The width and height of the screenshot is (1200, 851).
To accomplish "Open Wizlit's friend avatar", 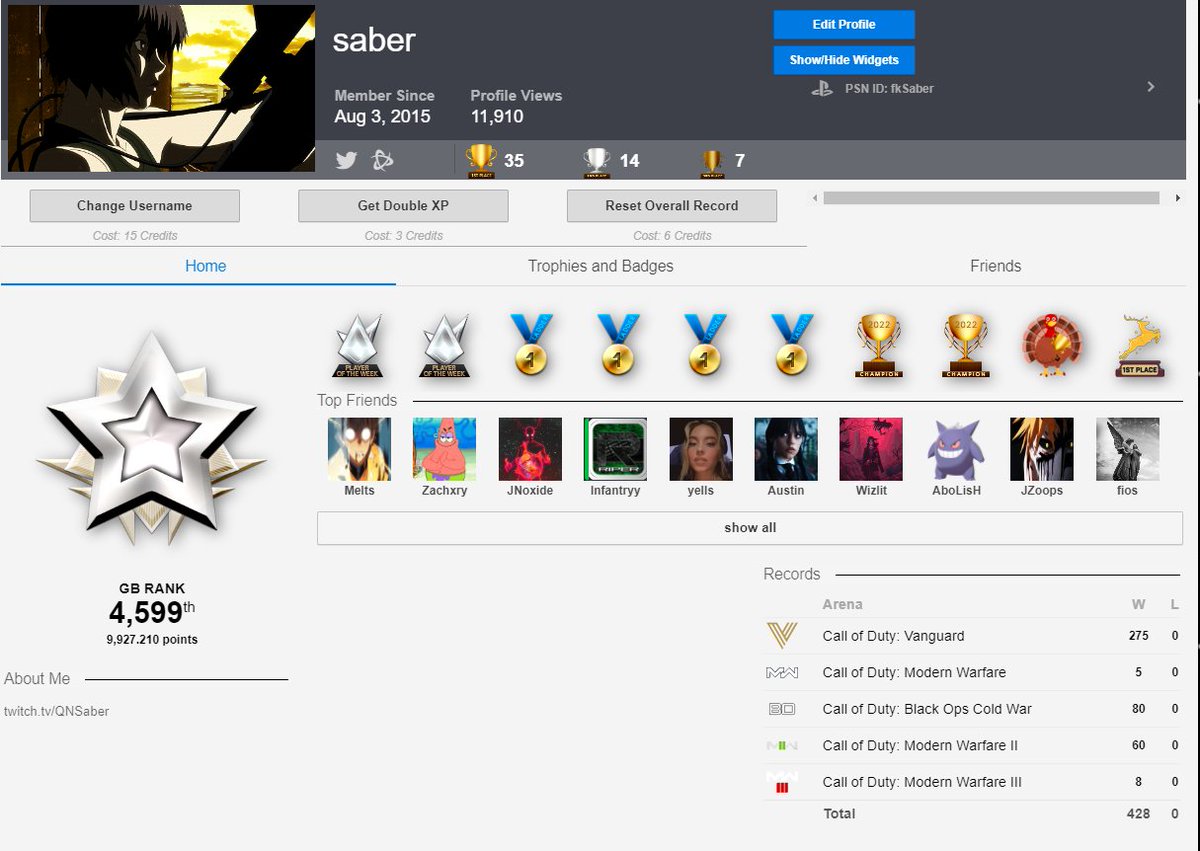I will point(871,450).
